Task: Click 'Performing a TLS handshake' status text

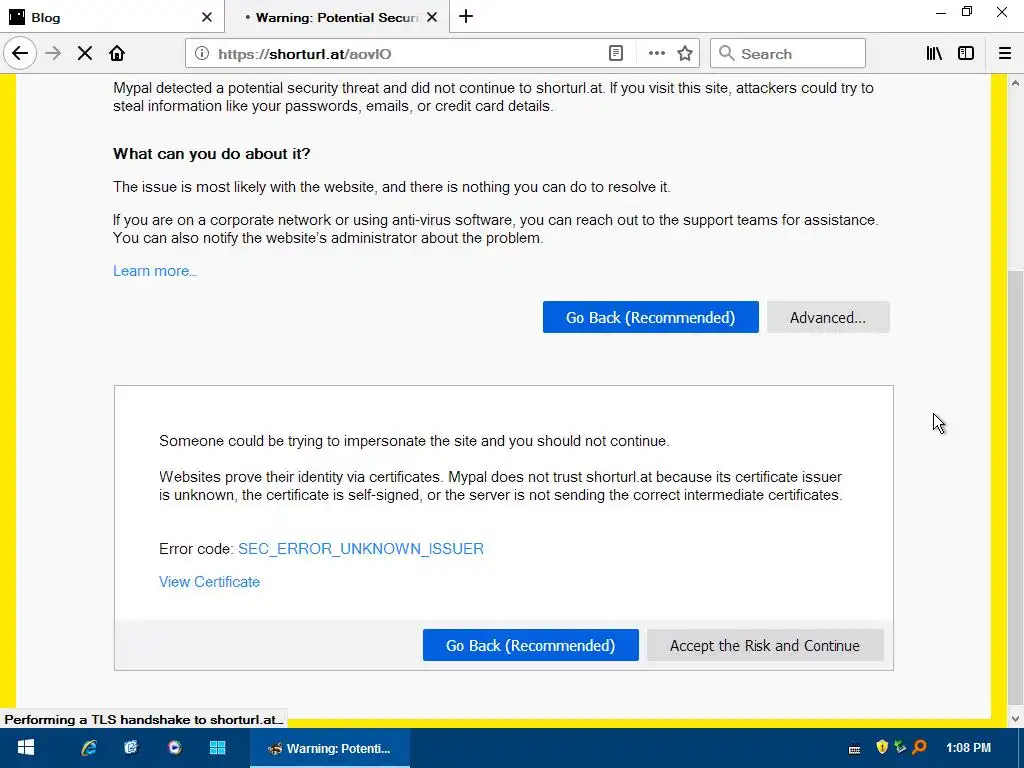Action: point(143,720)
